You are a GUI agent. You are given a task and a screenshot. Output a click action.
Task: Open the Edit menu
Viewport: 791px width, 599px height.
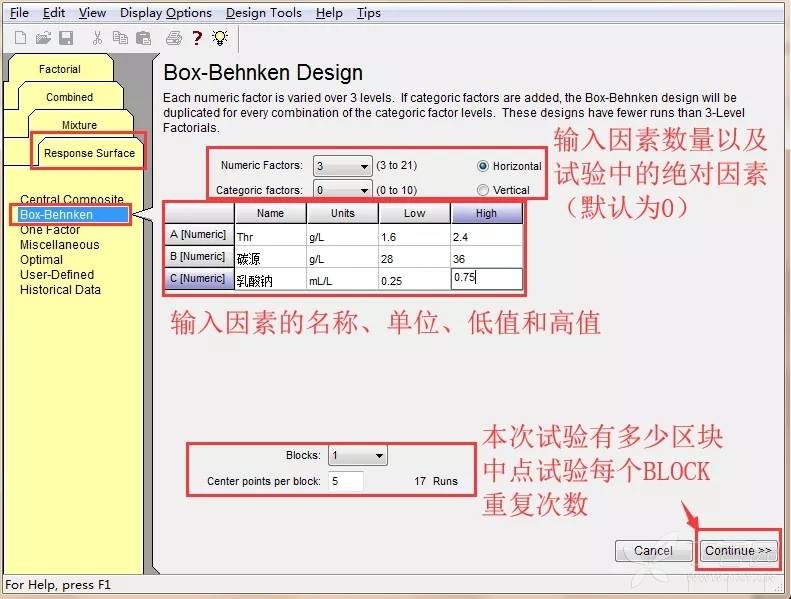53,13
